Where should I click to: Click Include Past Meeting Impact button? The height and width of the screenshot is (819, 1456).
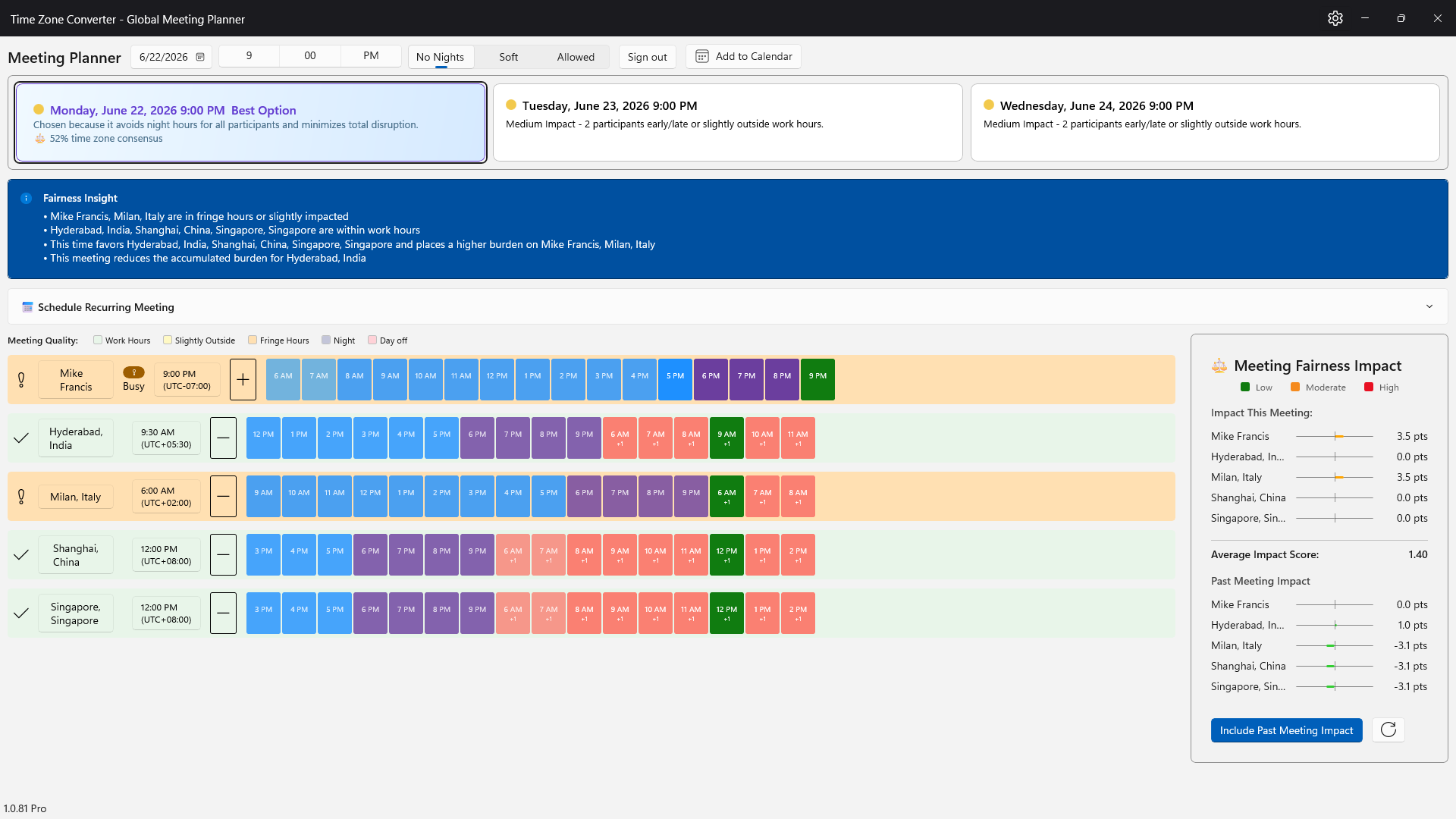pyautogui.click(x=1286, y=730)
